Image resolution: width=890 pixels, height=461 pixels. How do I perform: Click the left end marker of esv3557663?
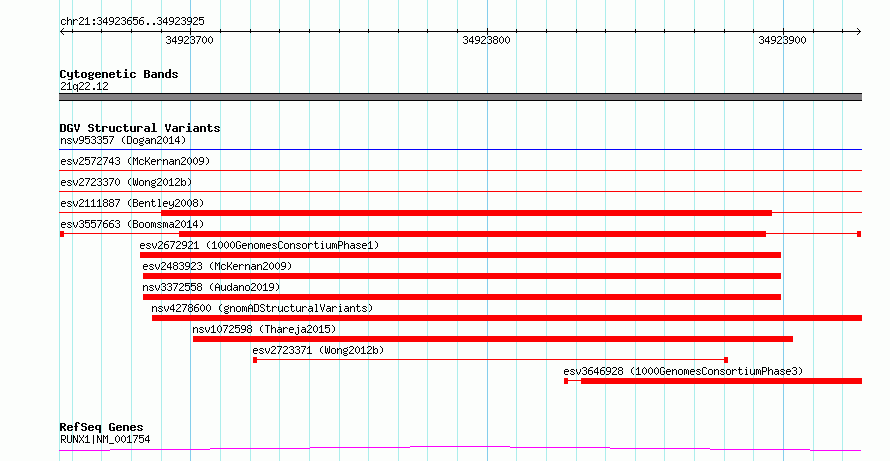tap(62, 234)
